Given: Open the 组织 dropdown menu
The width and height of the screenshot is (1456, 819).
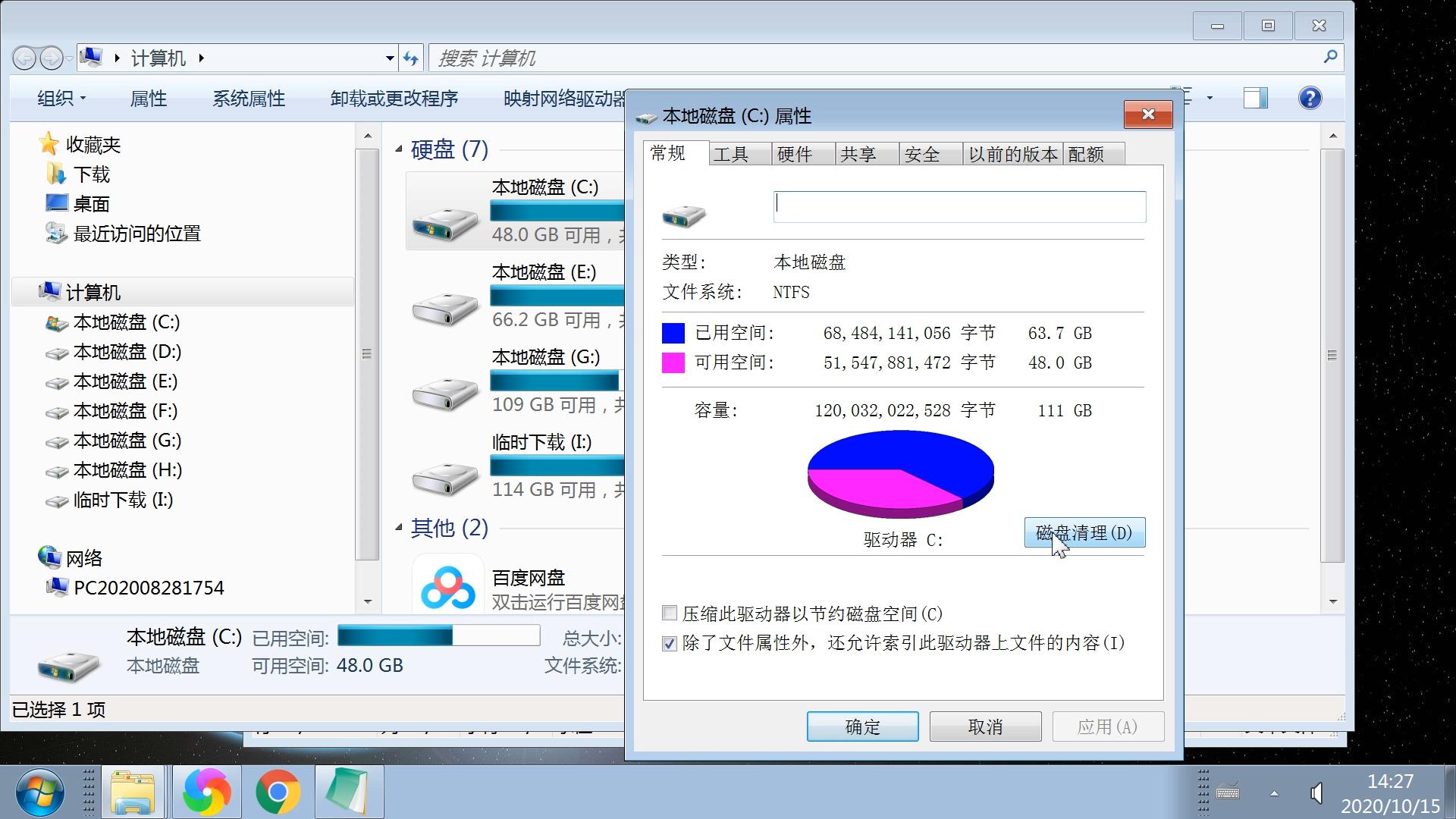Looking at the screenshot, I should pos(61,98).
